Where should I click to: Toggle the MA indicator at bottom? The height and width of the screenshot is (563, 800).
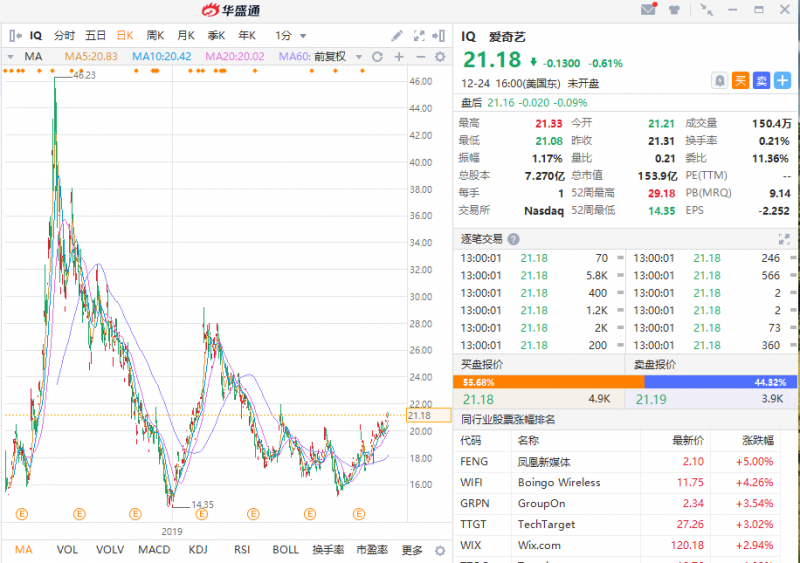[23, 550]
